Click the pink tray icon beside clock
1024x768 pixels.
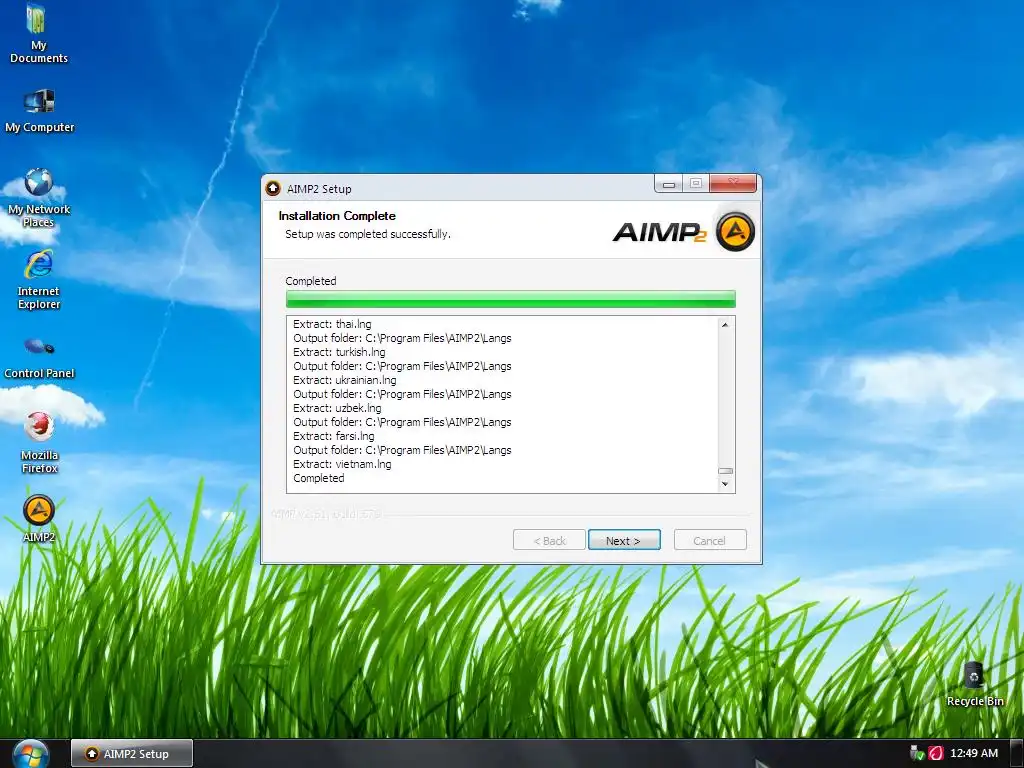[936, 753]
